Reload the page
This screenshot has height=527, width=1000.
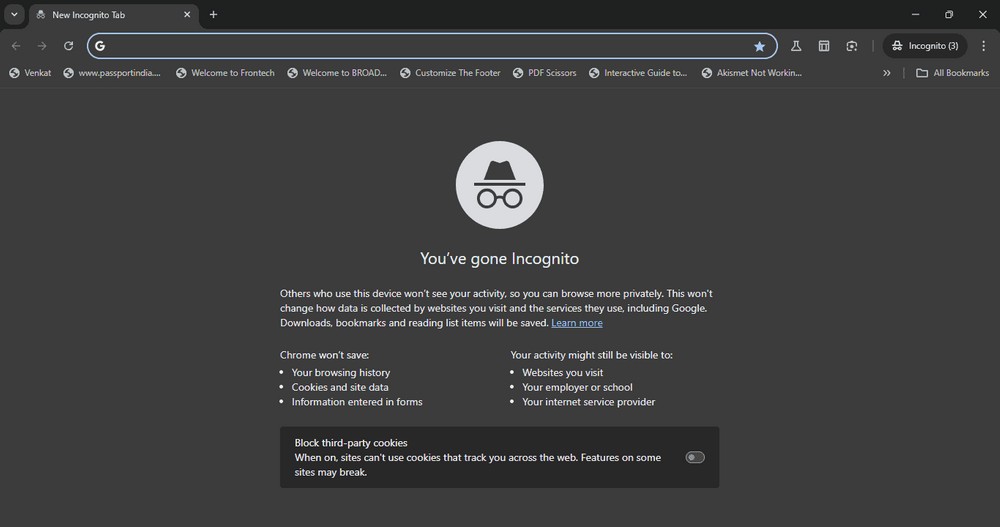(68, 46)
